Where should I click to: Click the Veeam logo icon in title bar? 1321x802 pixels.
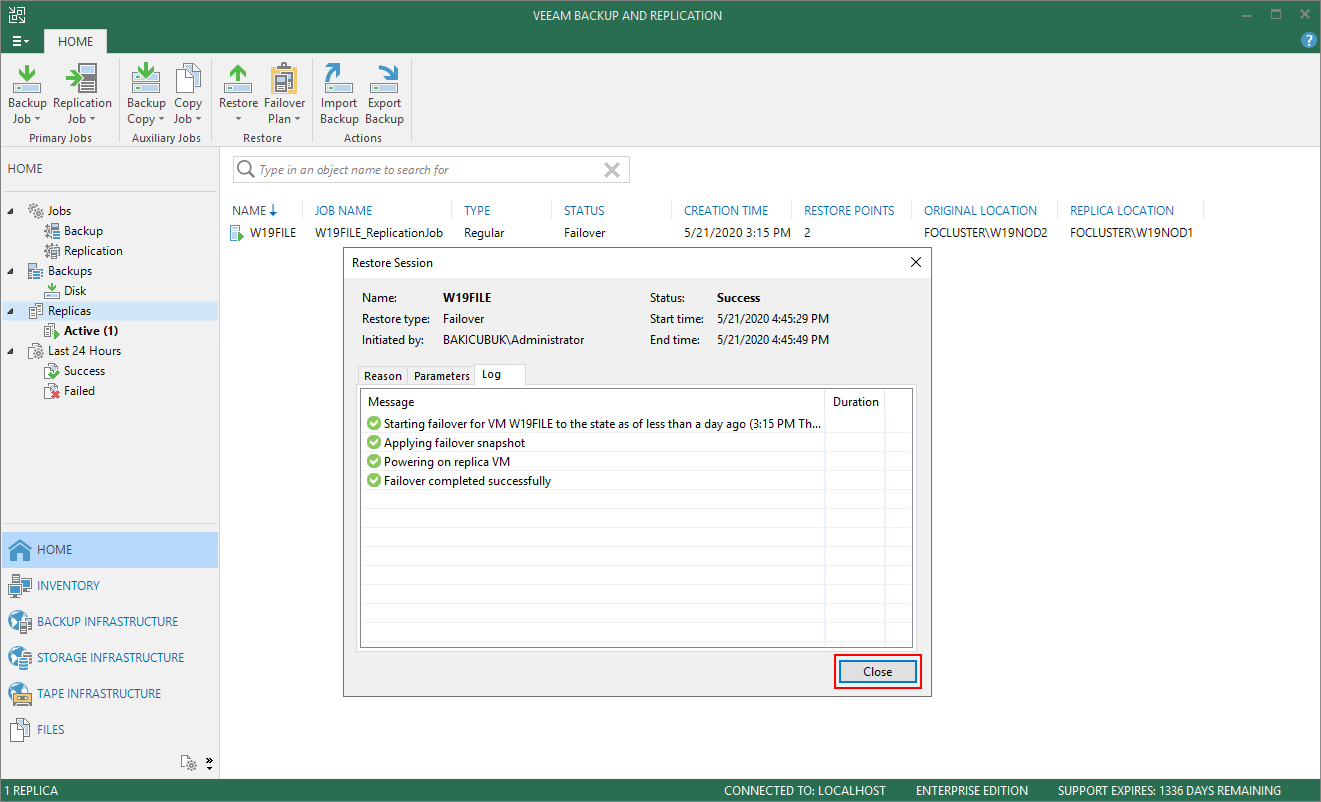click(x=15, y=14)
